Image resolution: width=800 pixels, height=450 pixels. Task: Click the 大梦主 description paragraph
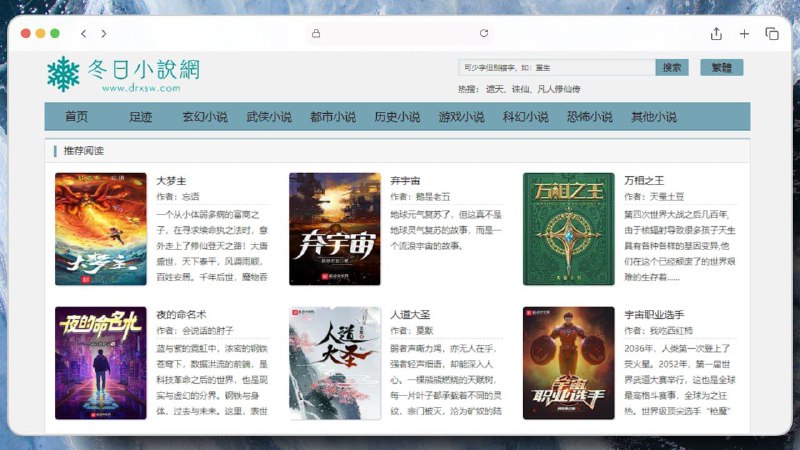coord(212,246)
